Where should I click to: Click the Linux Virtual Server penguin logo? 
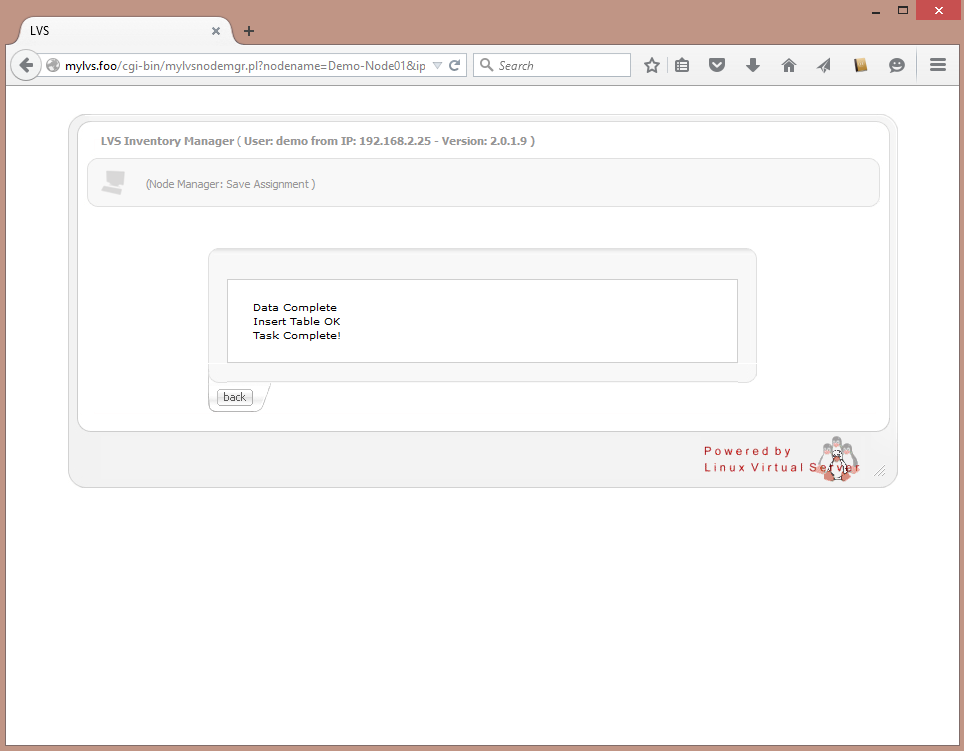pos(836,459)
